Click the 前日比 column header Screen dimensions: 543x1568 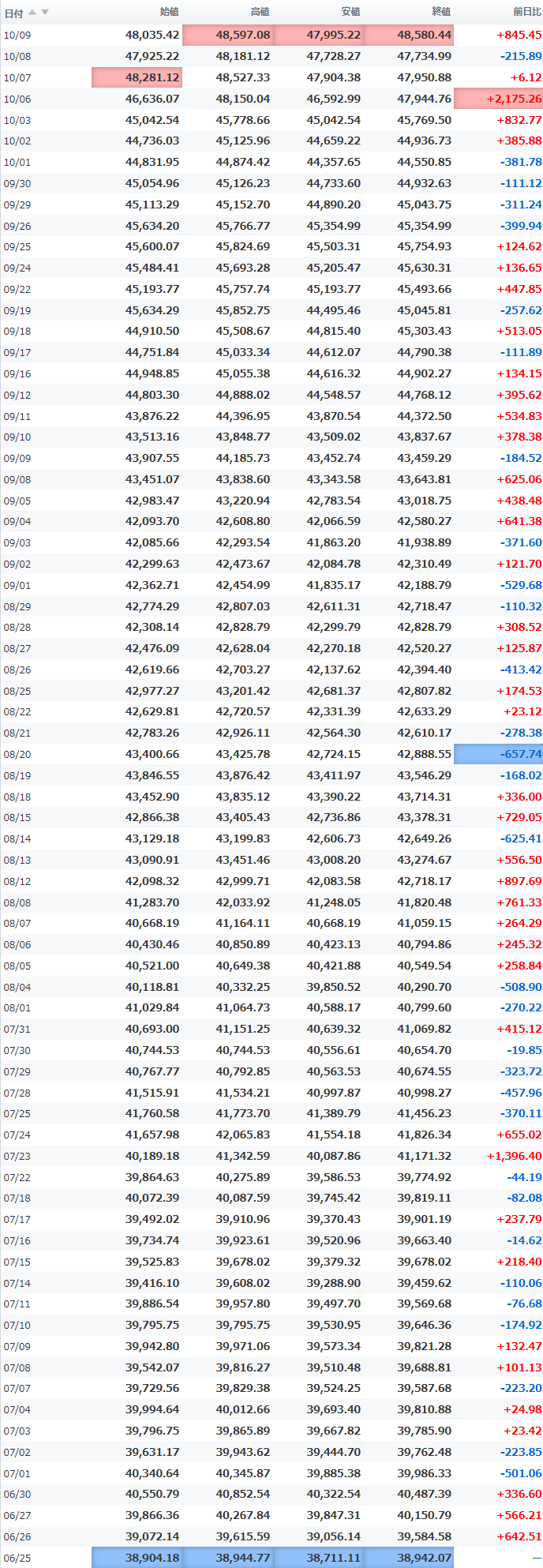point(527,12)
